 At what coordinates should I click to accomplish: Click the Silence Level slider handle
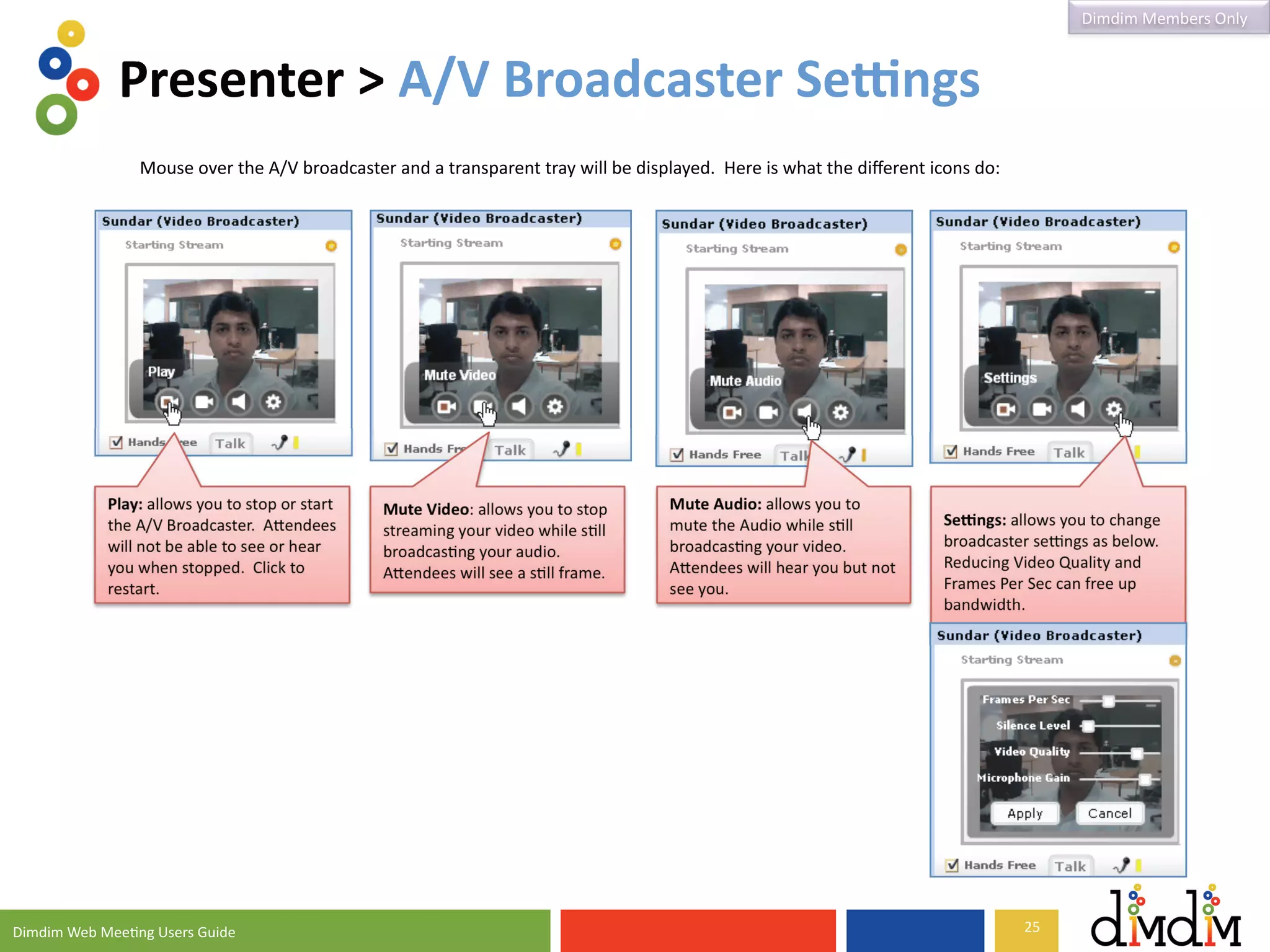1088,726
